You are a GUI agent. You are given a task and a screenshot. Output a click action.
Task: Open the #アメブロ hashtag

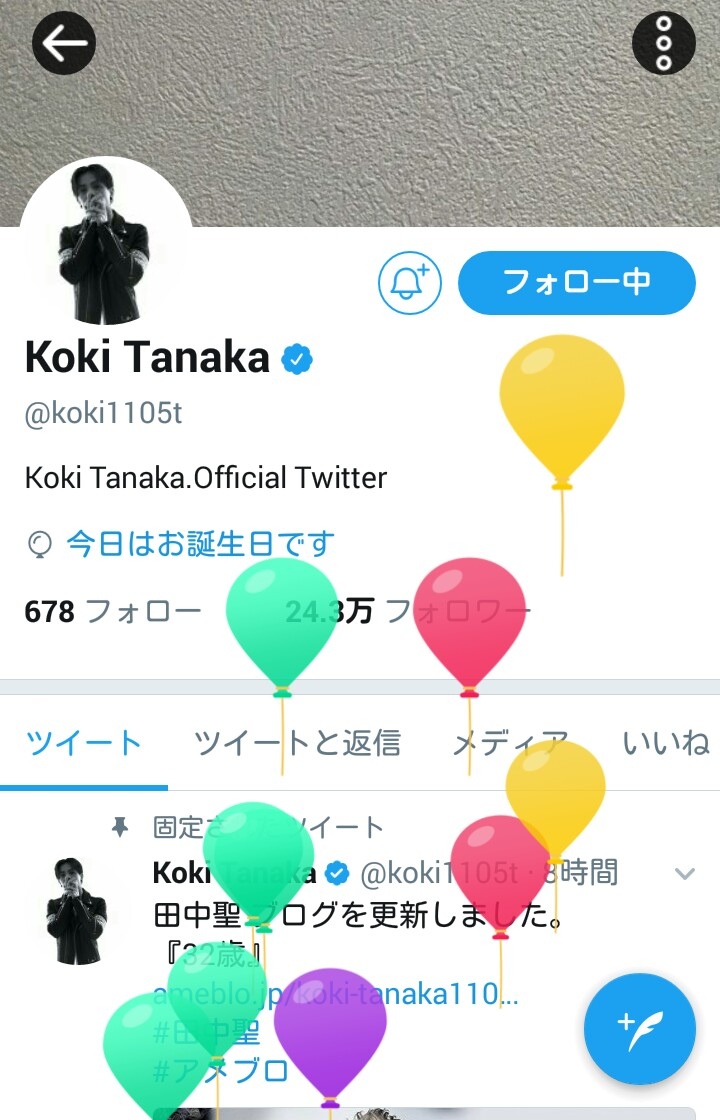[221, 1071]
